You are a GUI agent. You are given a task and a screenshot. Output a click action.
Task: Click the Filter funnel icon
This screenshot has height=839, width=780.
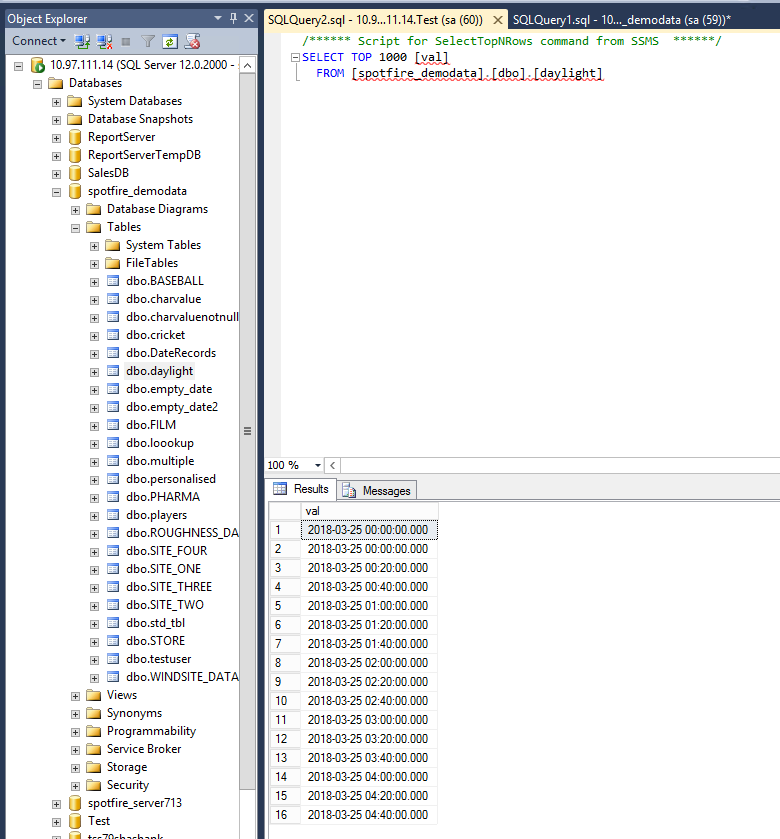click(x=148, y=41)
